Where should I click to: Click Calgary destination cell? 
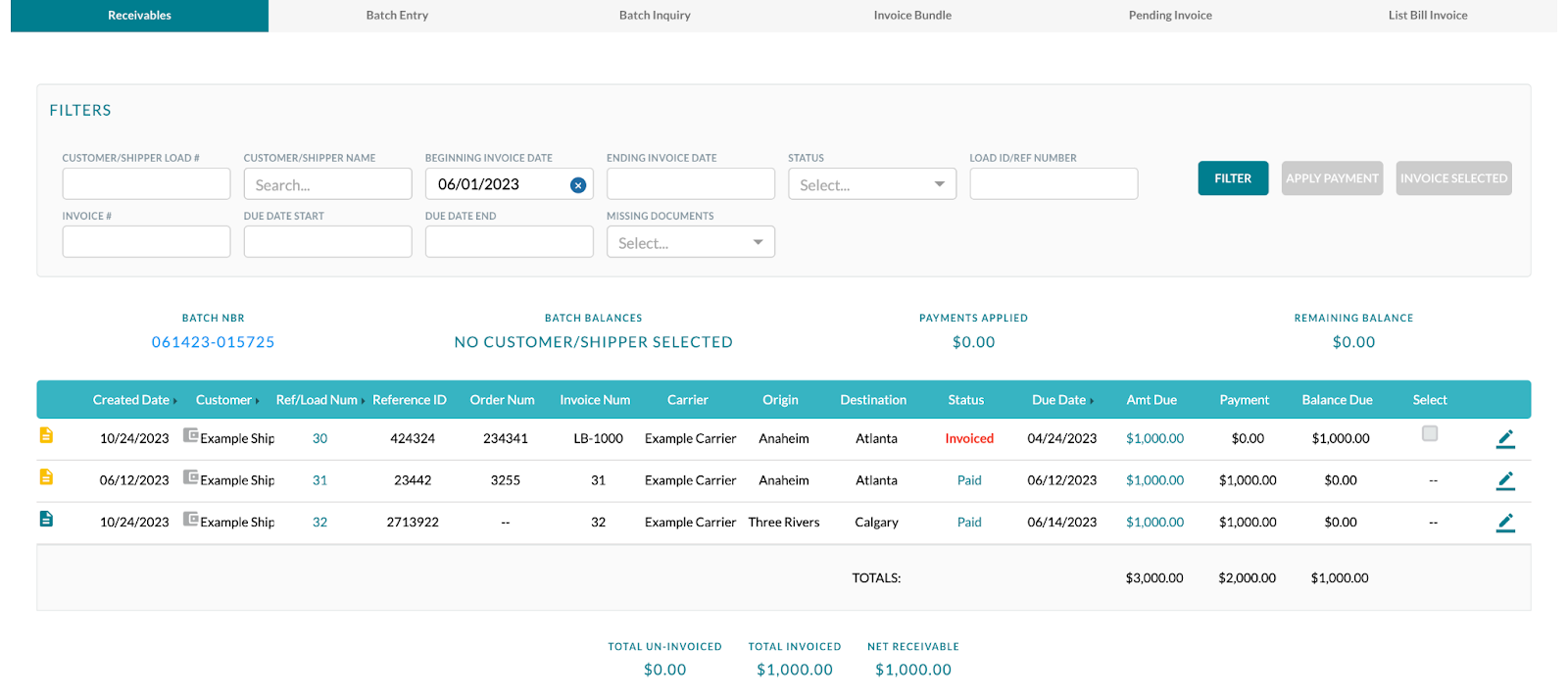876,523
